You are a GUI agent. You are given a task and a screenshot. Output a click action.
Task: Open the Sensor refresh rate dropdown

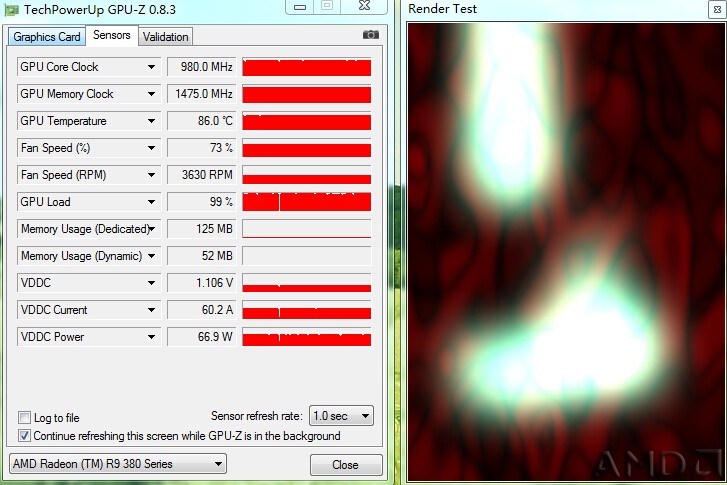341,416
